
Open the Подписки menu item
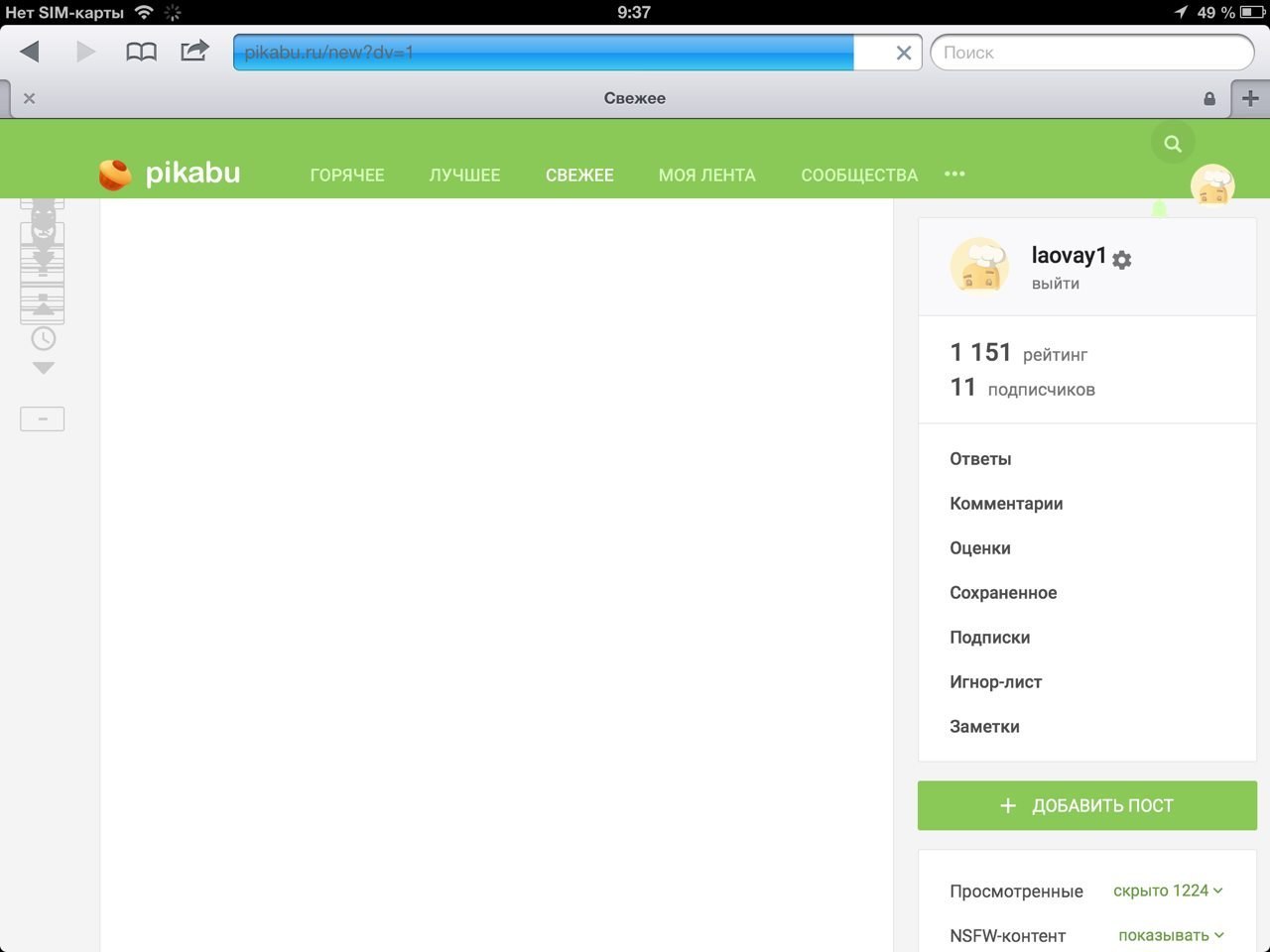(989, 638)
